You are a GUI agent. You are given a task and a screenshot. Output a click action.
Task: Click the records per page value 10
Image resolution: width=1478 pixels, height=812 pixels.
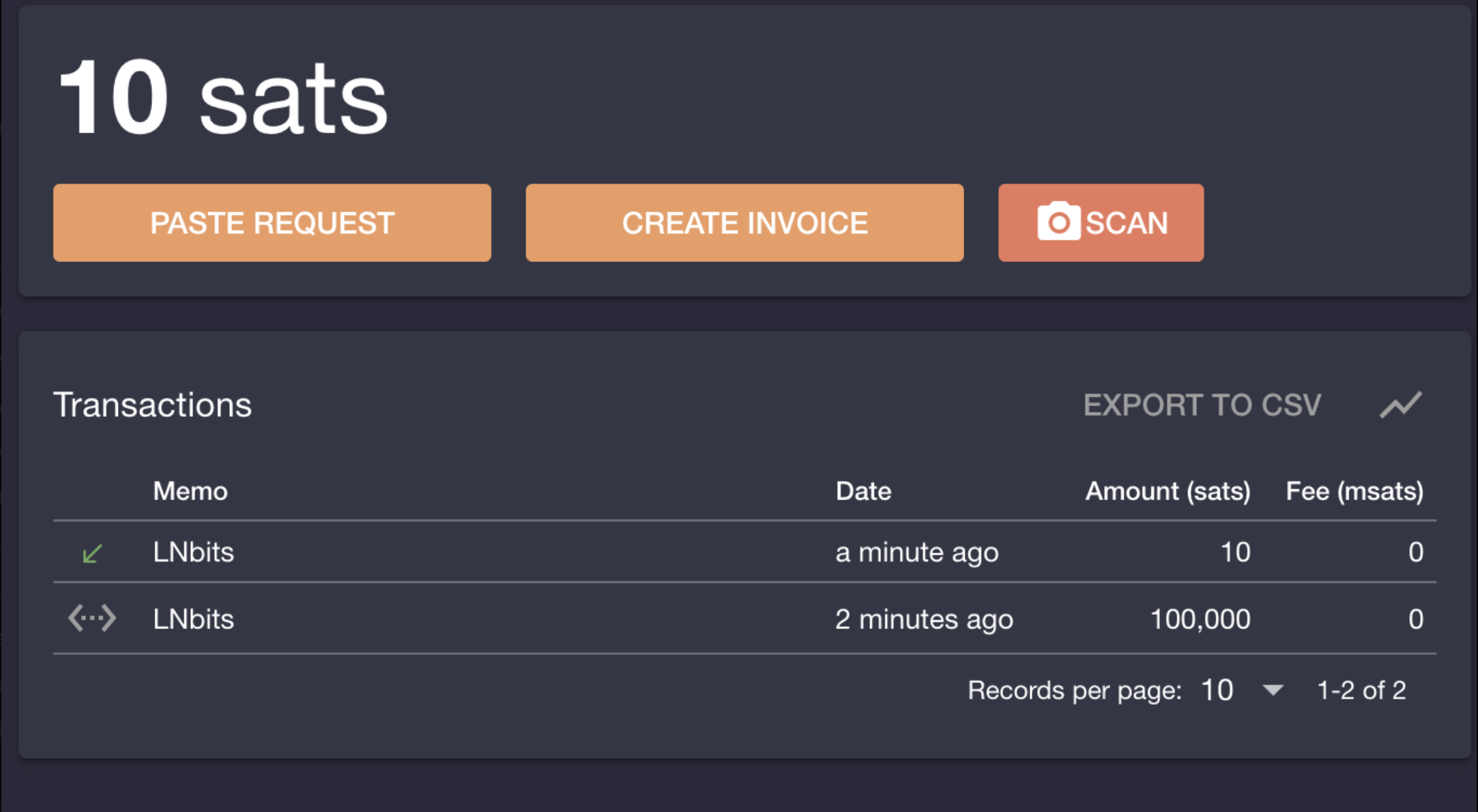point(1217,690)
